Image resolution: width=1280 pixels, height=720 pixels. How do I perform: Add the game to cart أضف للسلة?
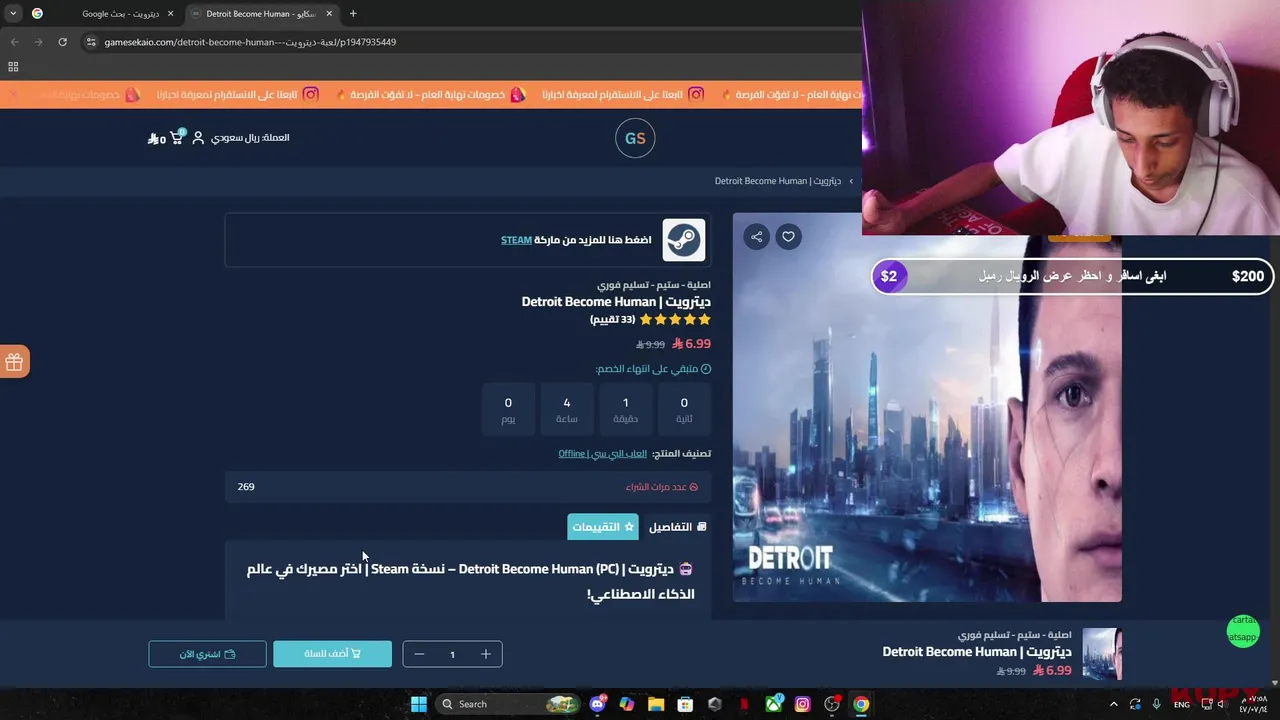pyautogui.click(x=332, y=654)
